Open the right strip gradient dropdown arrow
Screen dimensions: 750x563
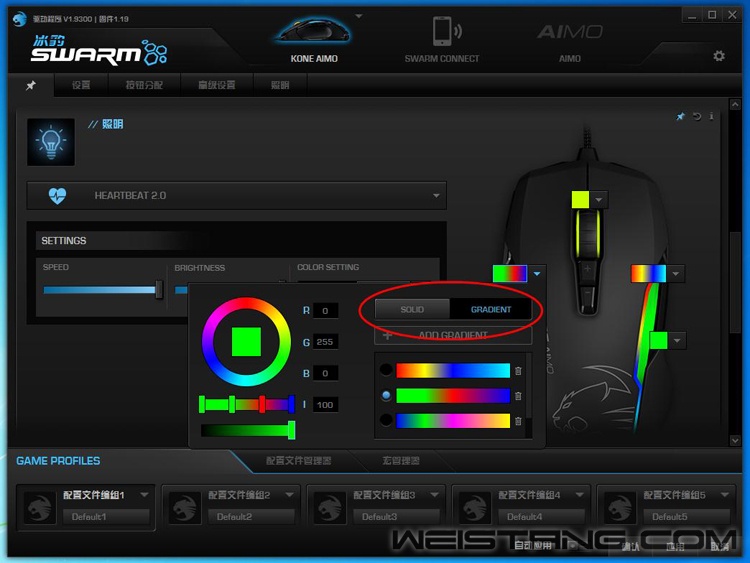[675, 274]
